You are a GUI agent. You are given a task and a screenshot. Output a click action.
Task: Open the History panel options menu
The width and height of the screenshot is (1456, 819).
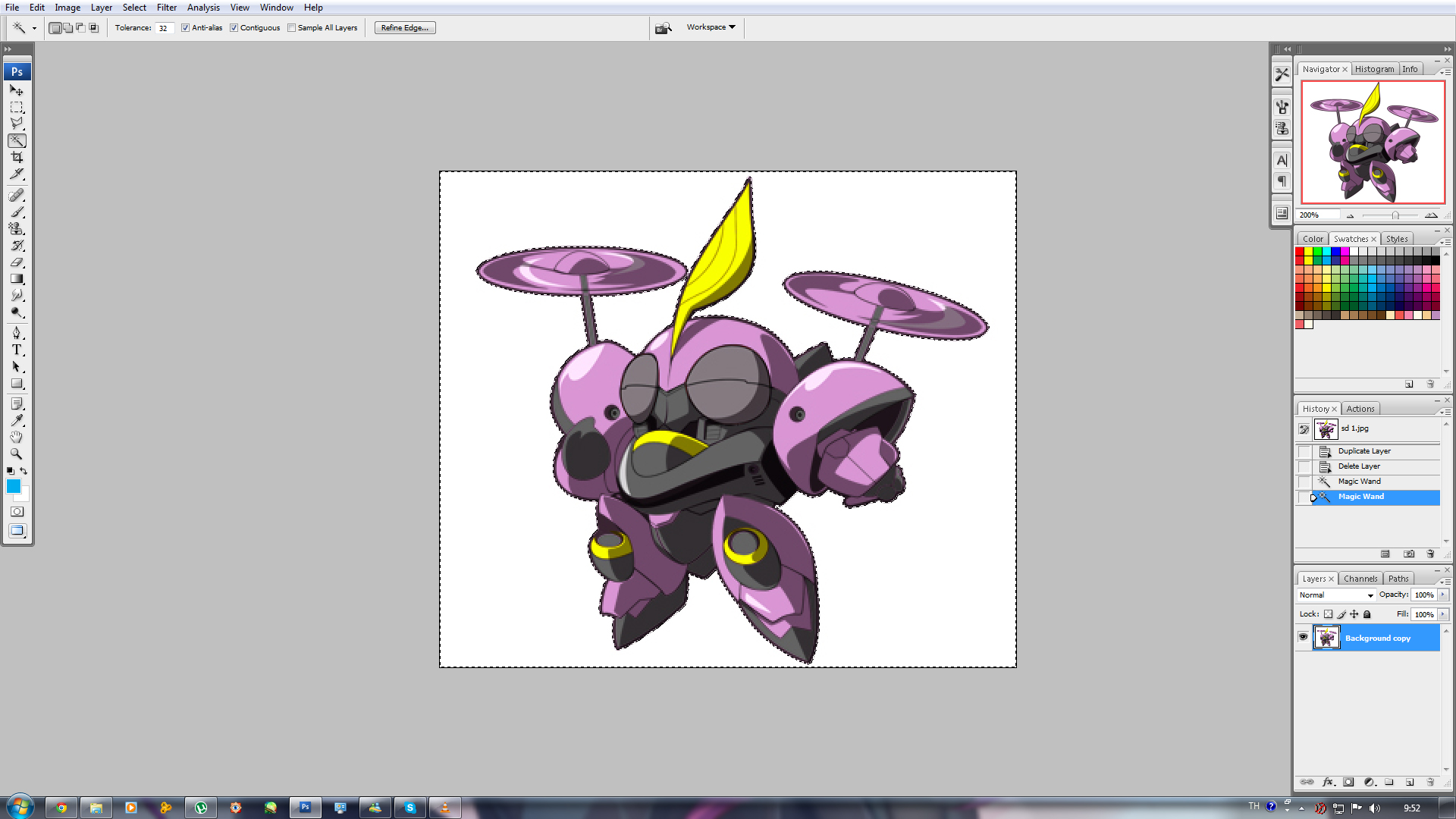click(1445, 411)
